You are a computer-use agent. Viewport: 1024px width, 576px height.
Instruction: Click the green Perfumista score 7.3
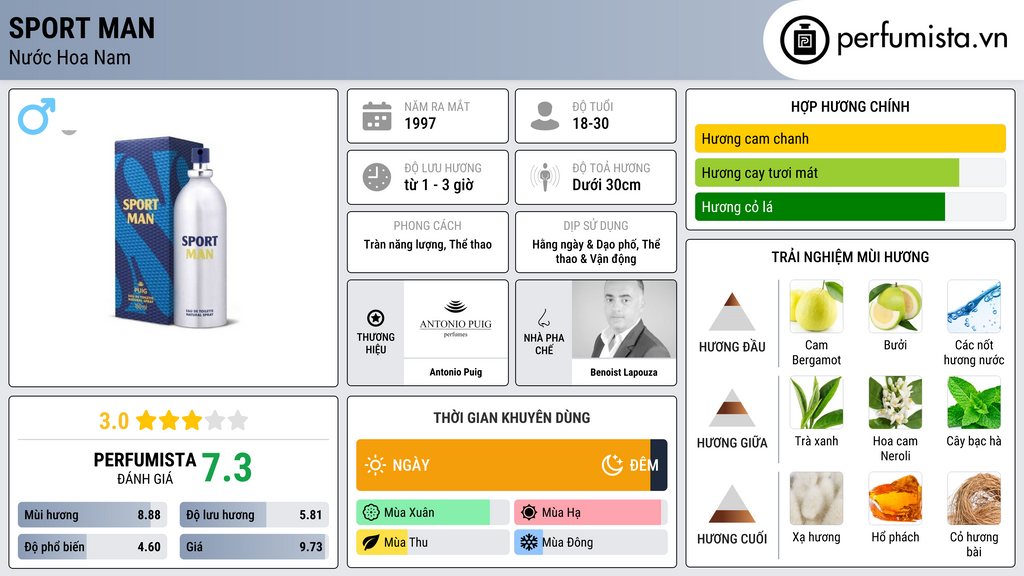[227, 468]
